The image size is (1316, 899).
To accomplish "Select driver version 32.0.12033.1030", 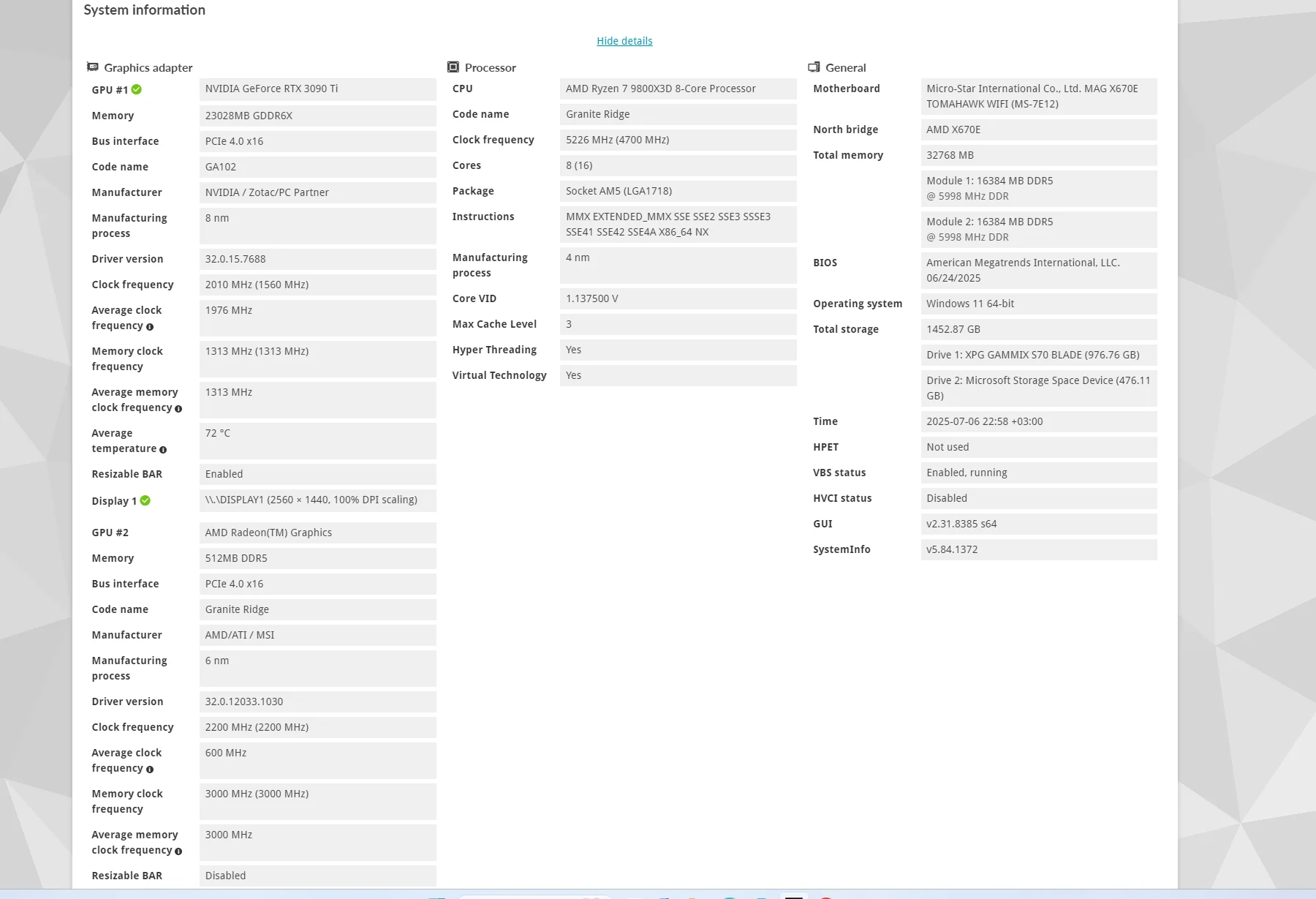I will [x=318, y=701].
